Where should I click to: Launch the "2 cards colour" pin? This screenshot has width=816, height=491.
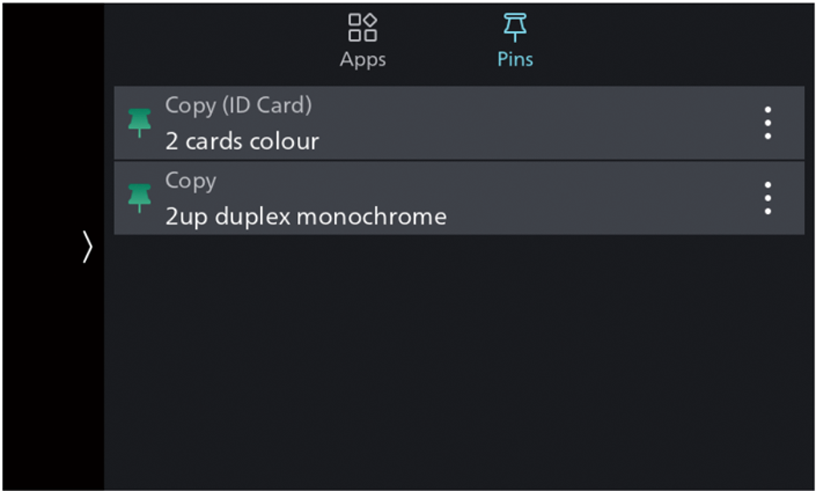tap(242, 141)
